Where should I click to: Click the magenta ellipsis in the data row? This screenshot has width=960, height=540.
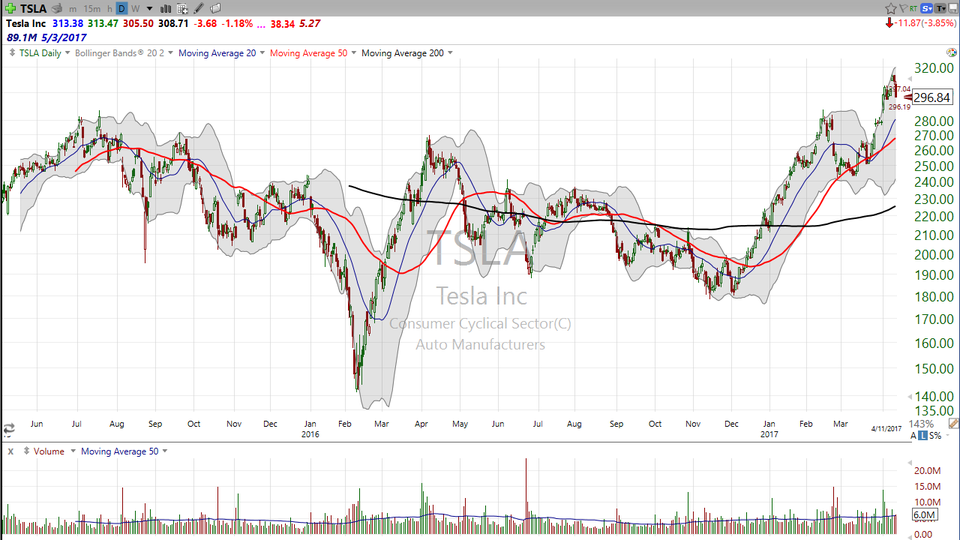tap(261, 25)
